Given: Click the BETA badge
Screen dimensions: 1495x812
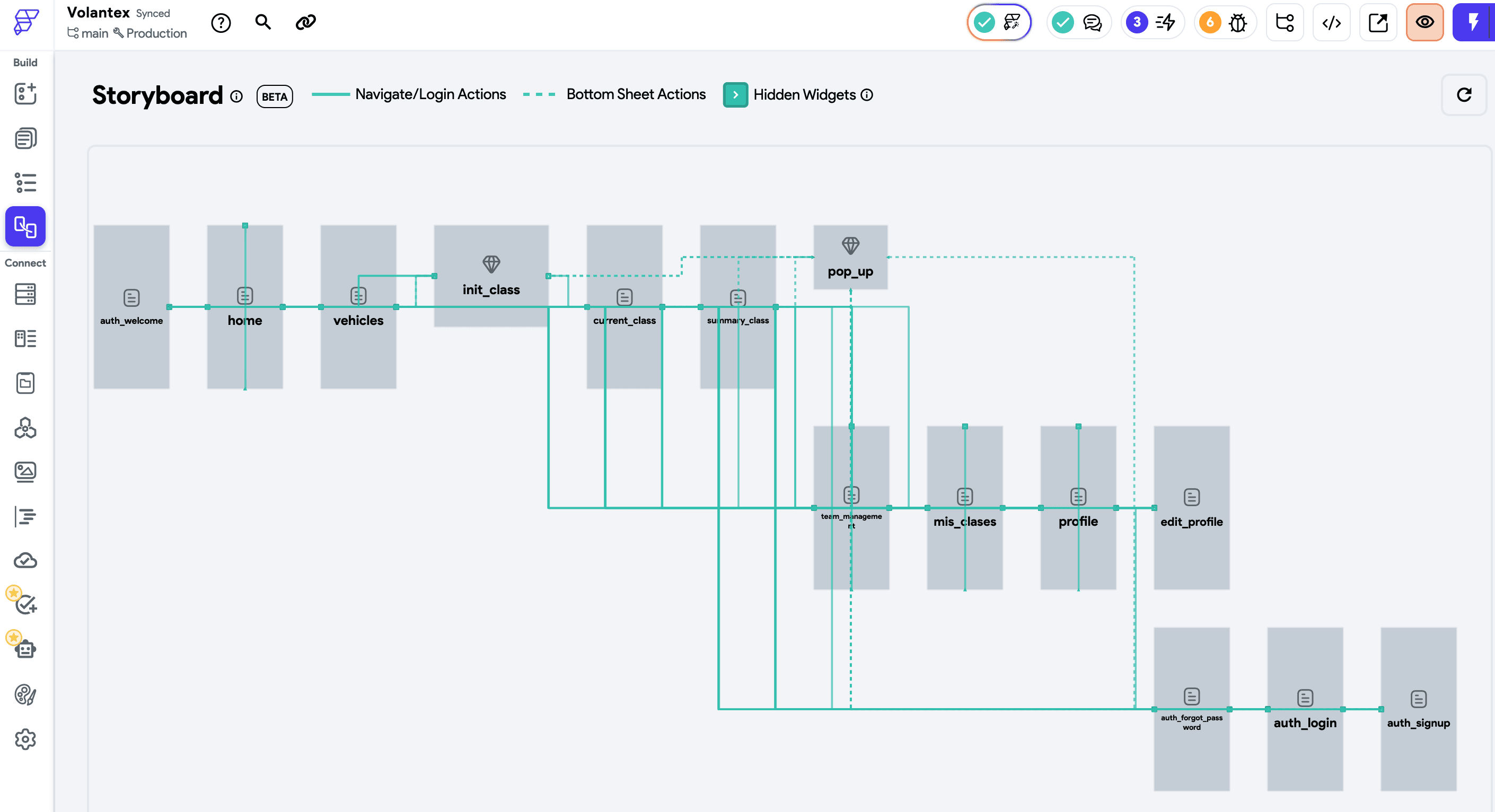Looking at the screenshot, I should pyautogui.click(x=275, y=96).
